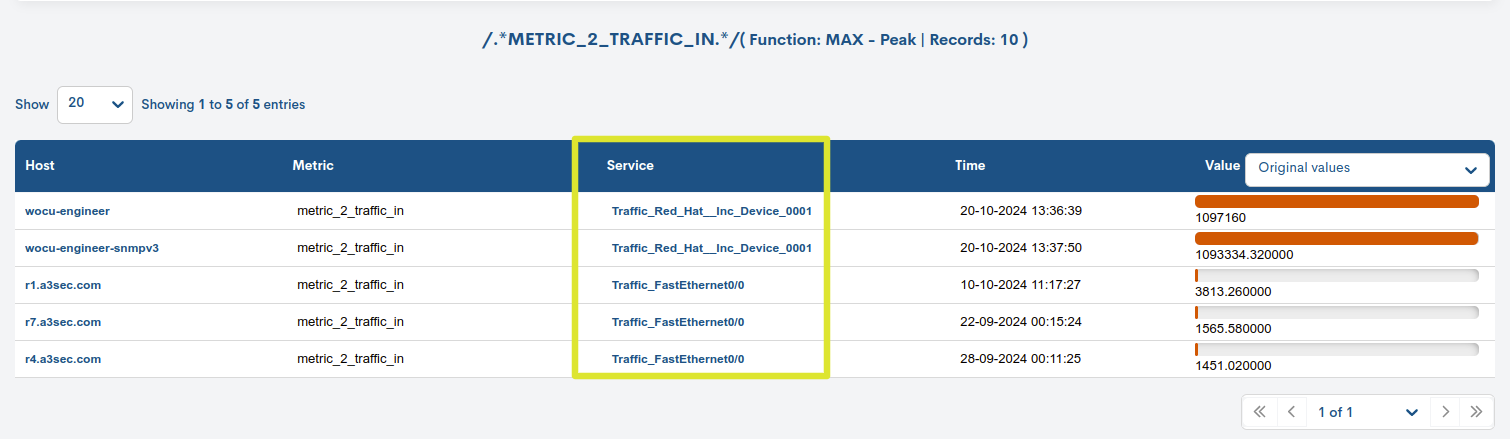The height and width of the screenshot is (439, 1510).
Task: Open Traffic_FastEthernet0/0 service for r7.a3sec.com
Action: (678, 322)
